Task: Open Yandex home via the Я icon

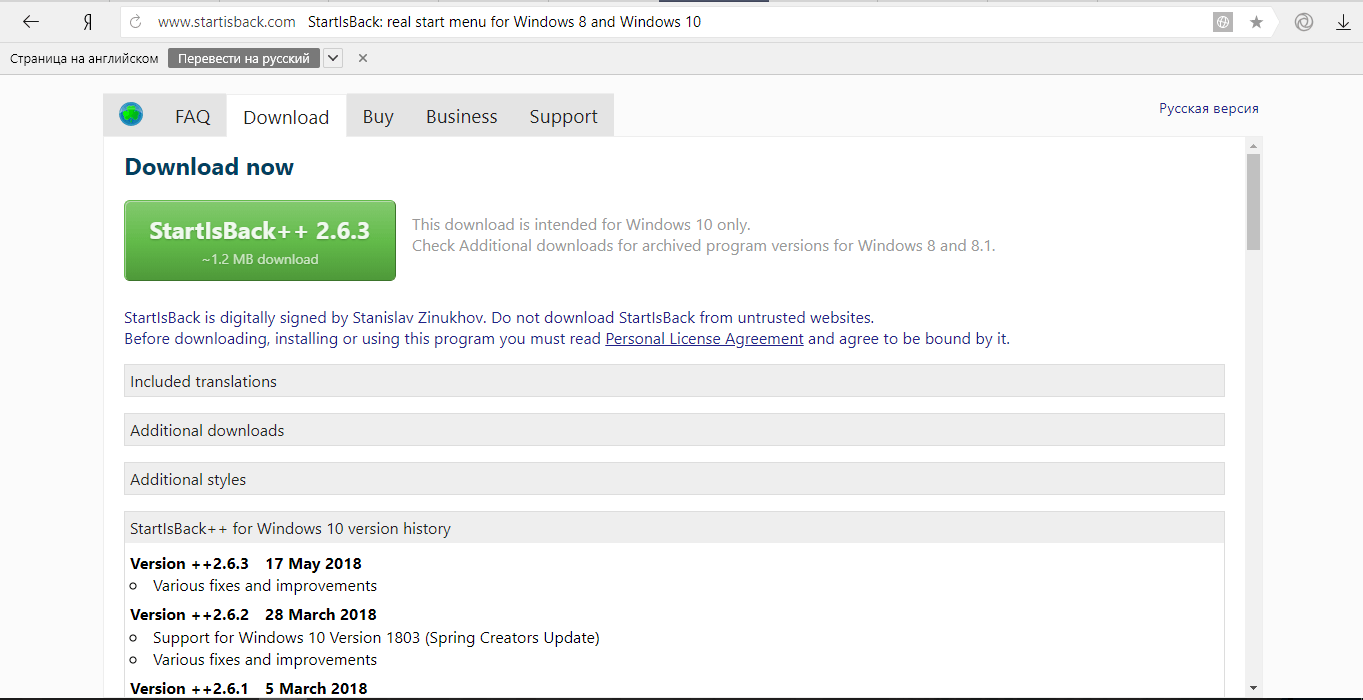Action: click(87, 22)
